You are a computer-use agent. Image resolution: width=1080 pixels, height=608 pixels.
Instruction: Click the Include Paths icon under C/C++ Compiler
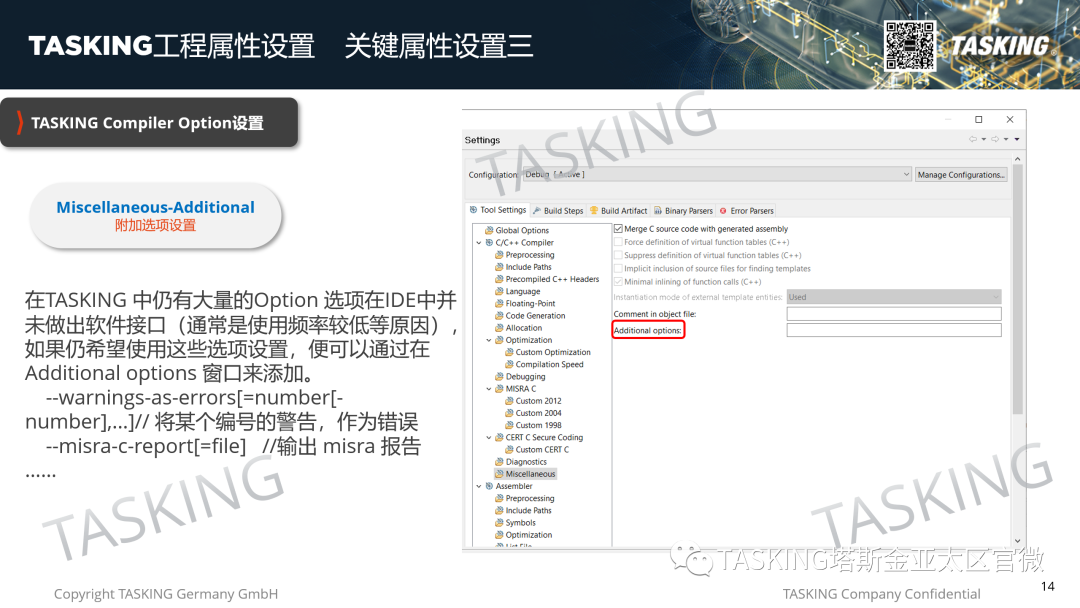pos(499,267)
